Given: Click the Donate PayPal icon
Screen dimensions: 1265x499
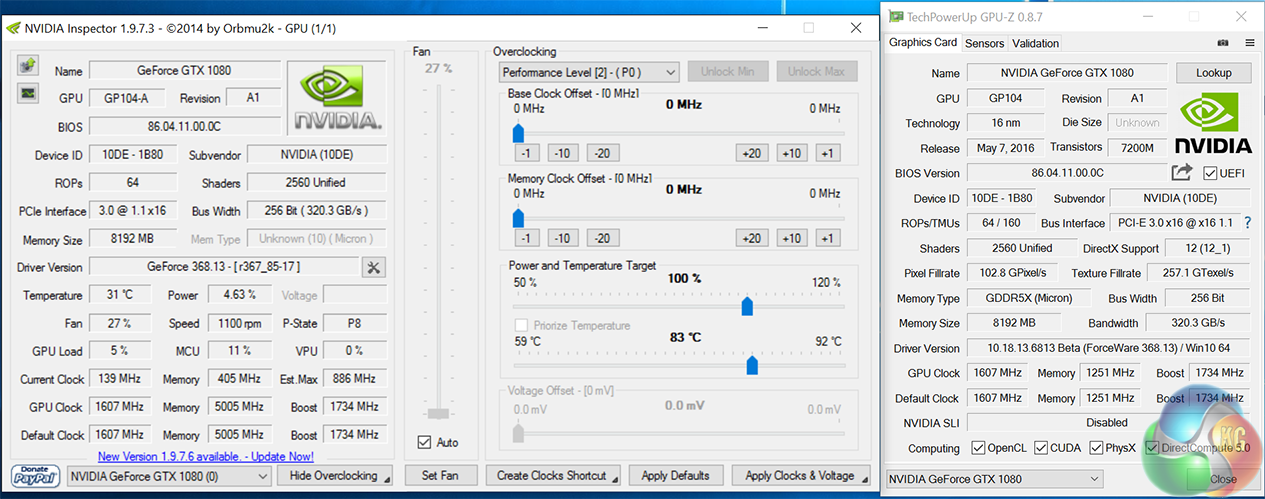Looking at the screenshot, I should pos(36,475).
